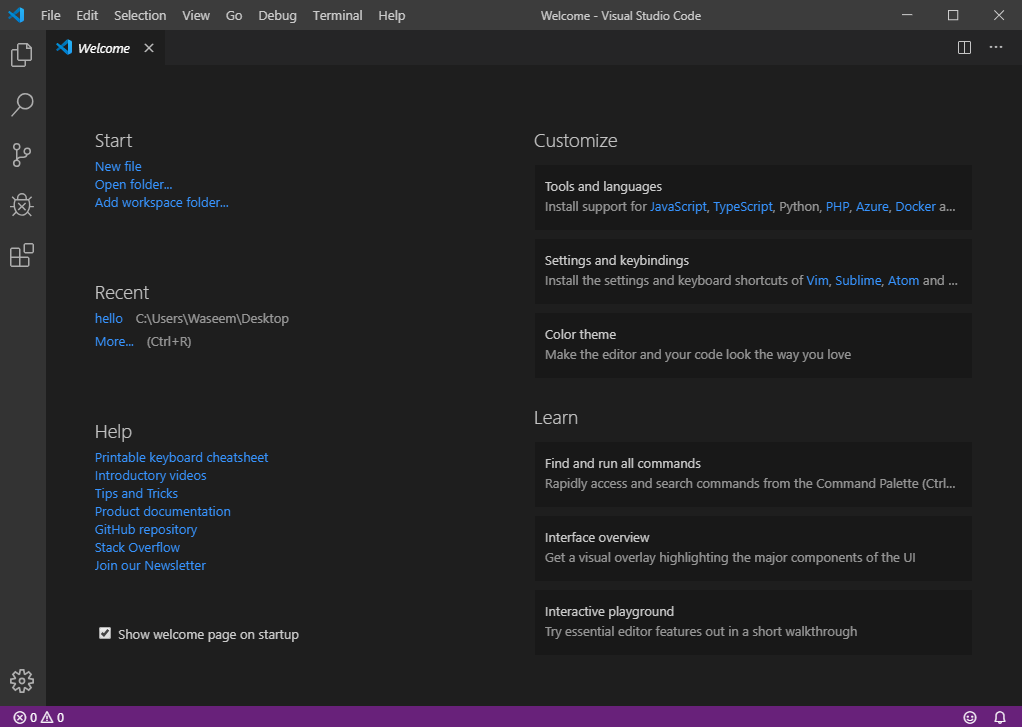The height and width of the screenshot is (727, 1022).
Task: Click the New file link
Action: coord(118,166)
